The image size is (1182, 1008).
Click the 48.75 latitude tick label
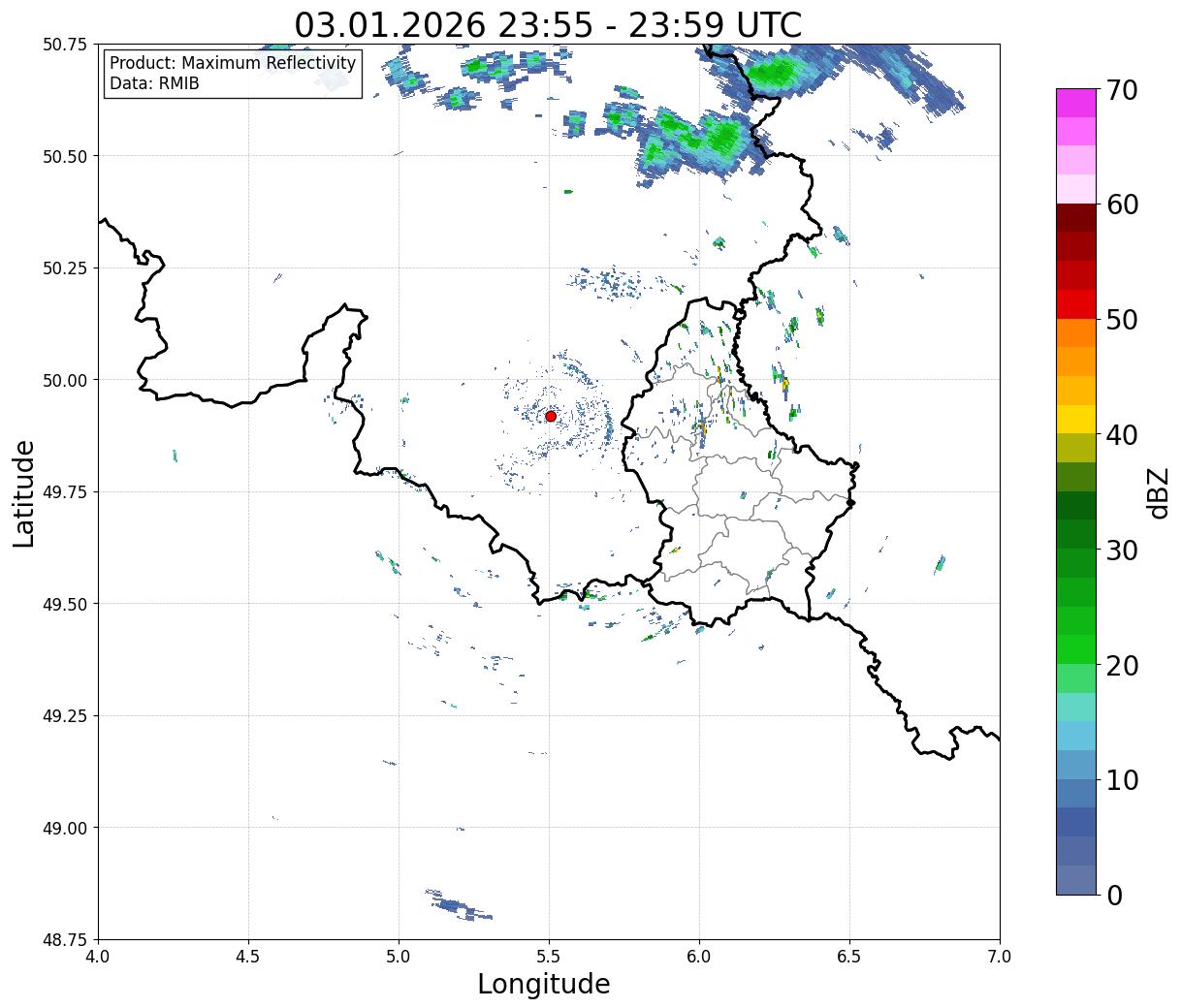65,939
